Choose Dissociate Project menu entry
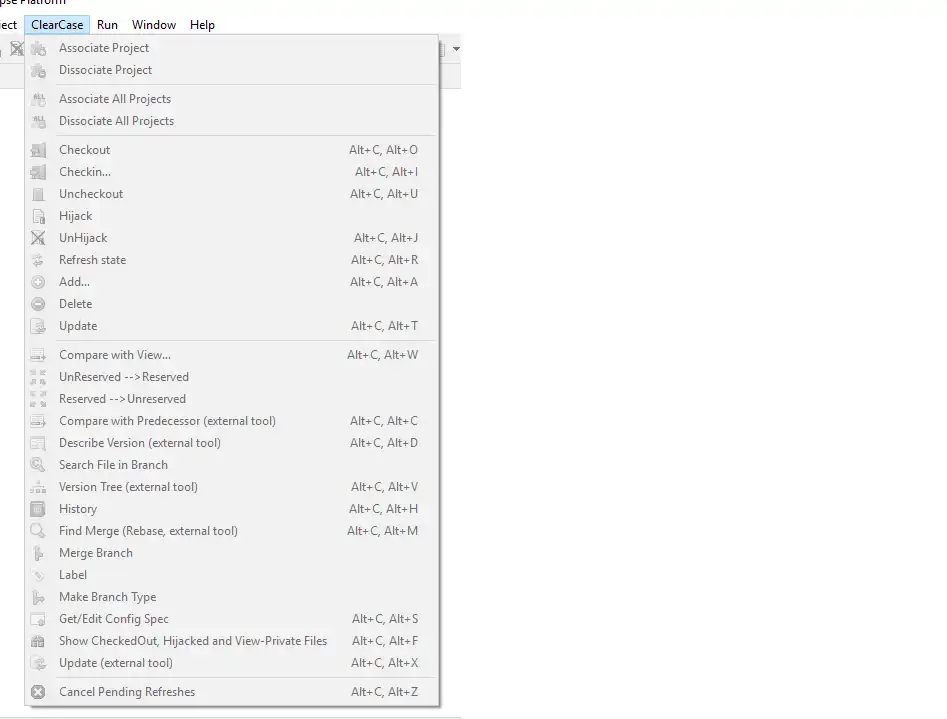This screenshot has width=947, height=719. pyautogui.click(x=231, y=70)
